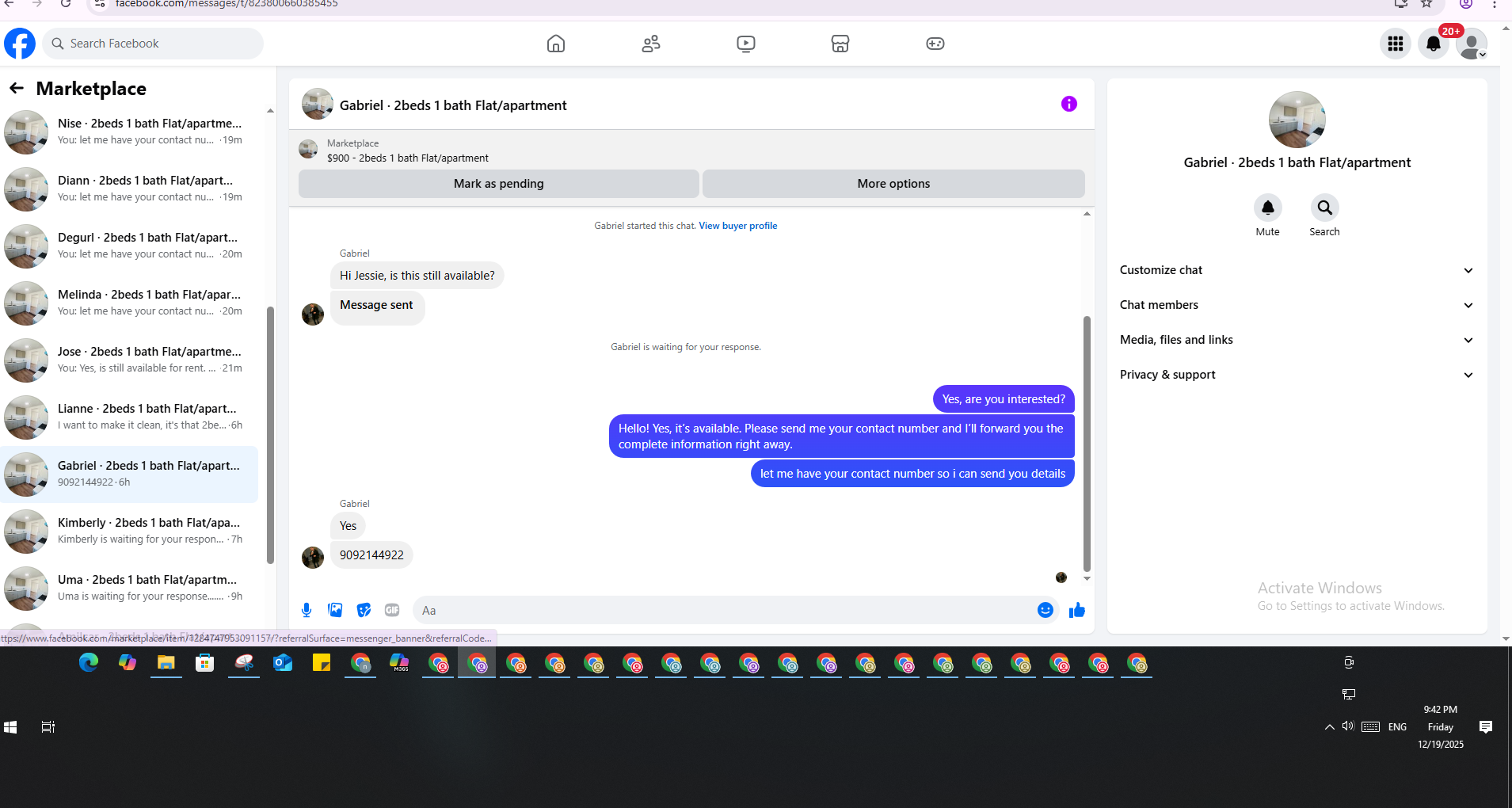This screenshot has height=808, width=1512.
Task: Send a thumbs up like
Action: 1077,610
